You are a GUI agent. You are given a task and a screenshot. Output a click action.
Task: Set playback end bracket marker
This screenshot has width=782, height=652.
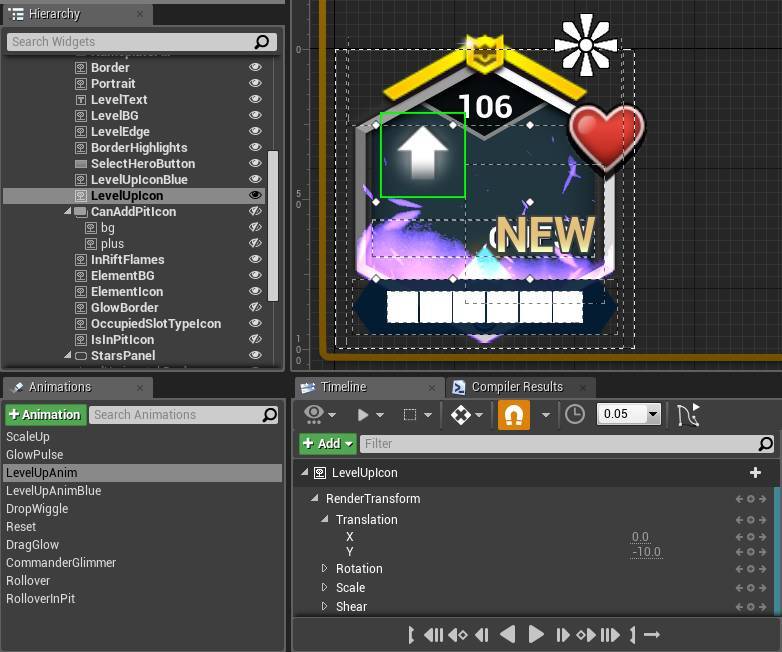coord(633,635)
